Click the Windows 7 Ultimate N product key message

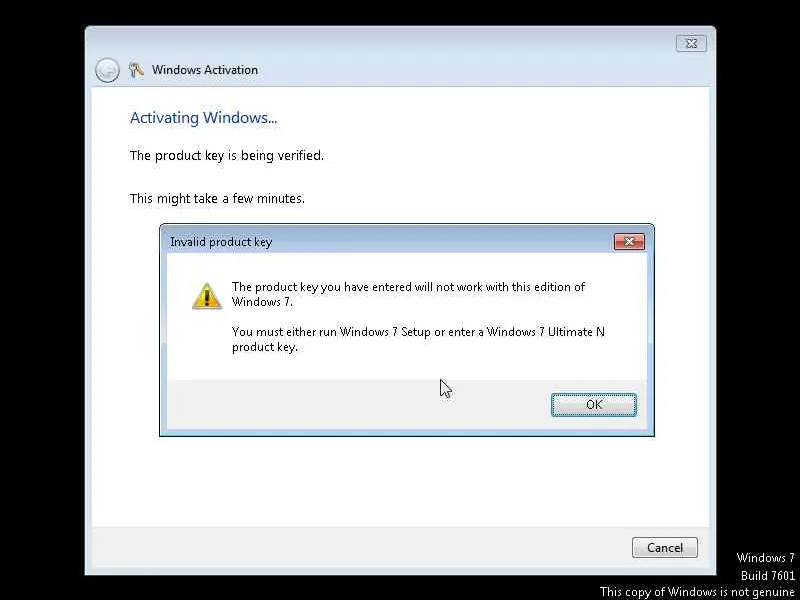[x=418, y=339]
